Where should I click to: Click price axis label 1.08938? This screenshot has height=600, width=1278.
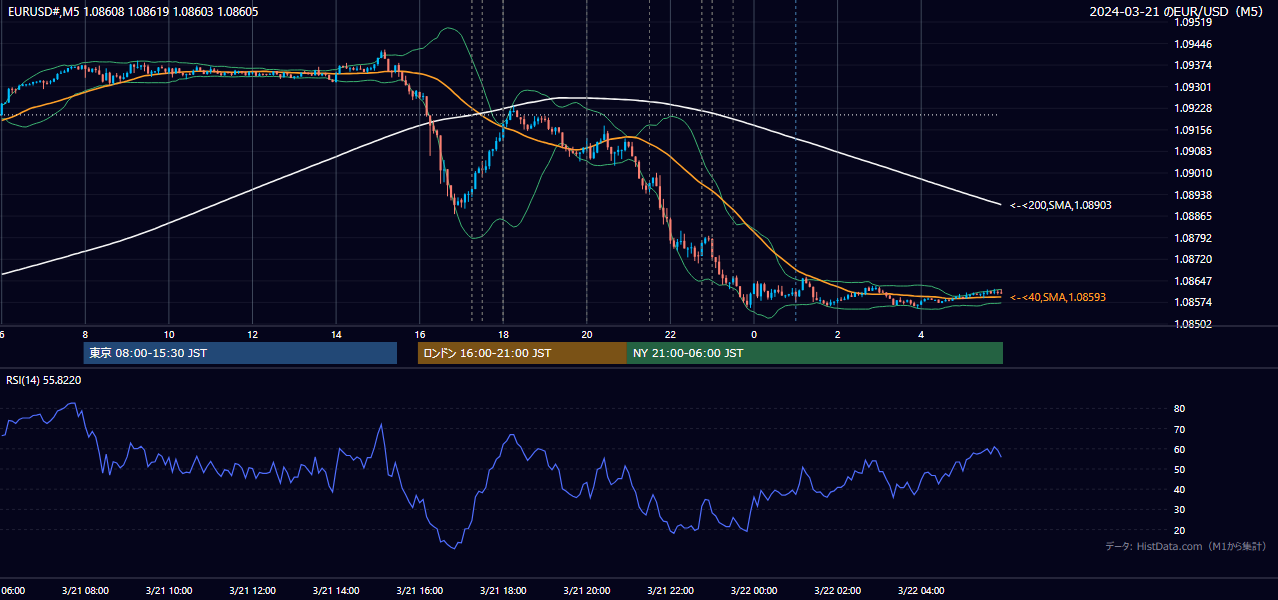point(1194,195)
